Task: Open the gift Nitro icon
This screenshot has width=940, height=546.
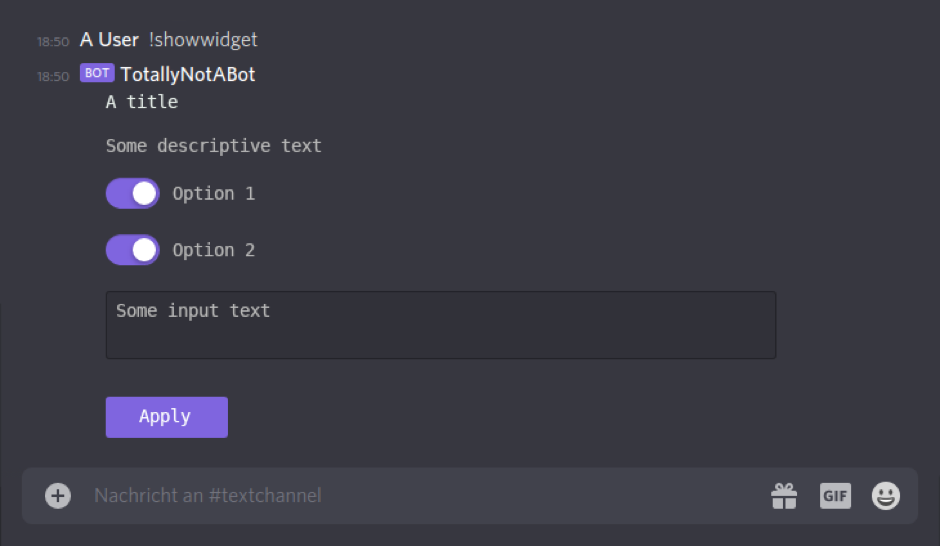Action: 783,496
